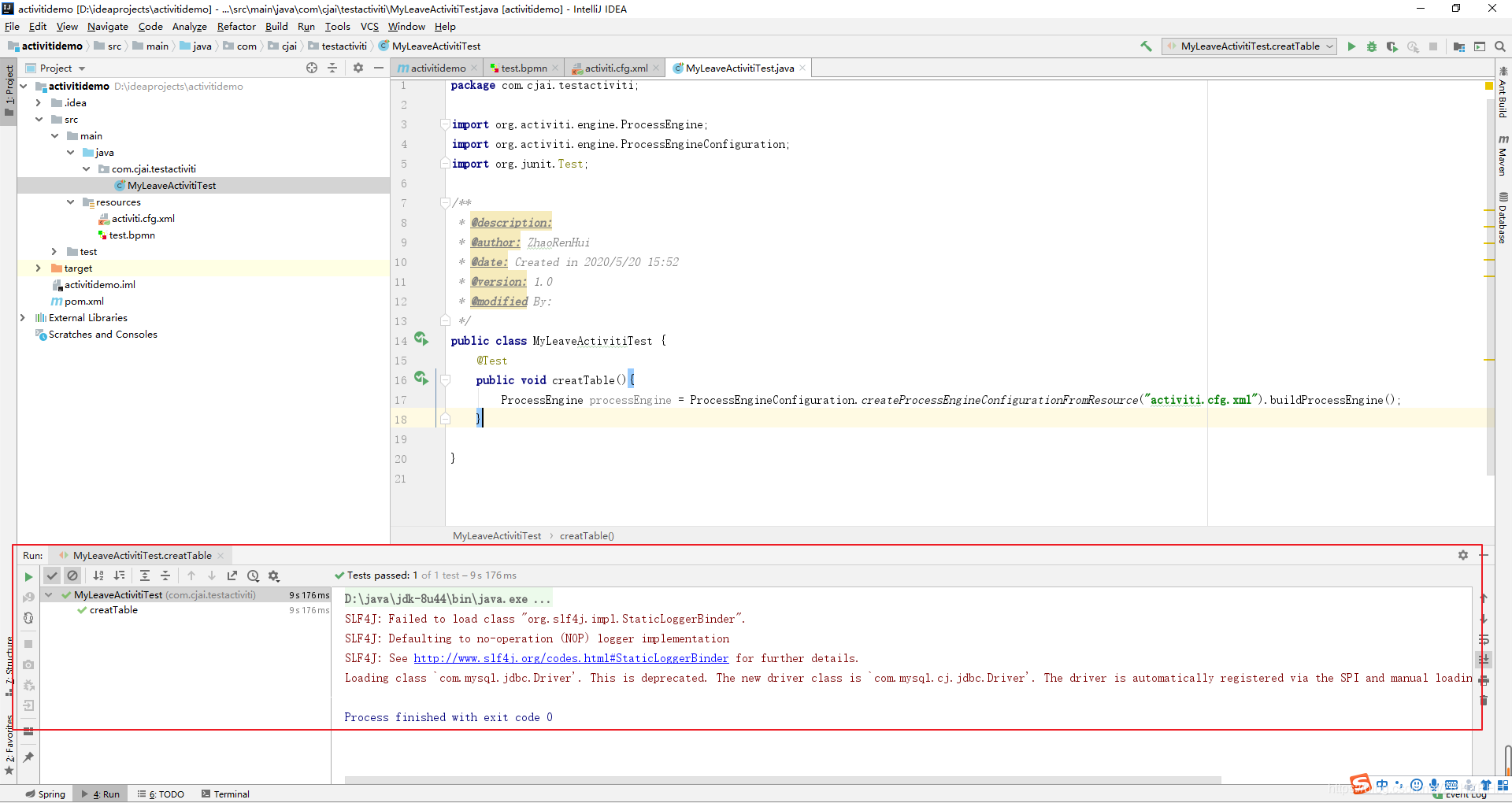Collapse all test results
Screen dimensions: 1512x803
point(165,575)
